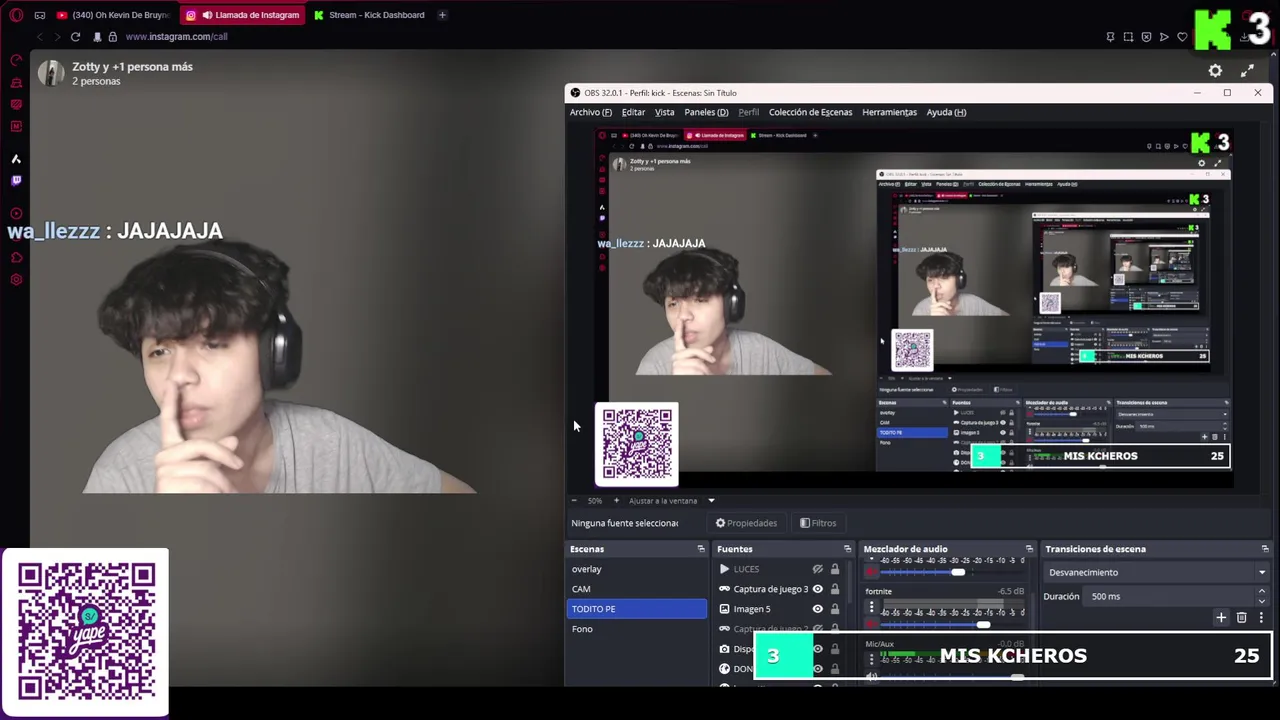Go back using browser back arrow
Viewport: 1280px width, 720px height.
[40, 37]
